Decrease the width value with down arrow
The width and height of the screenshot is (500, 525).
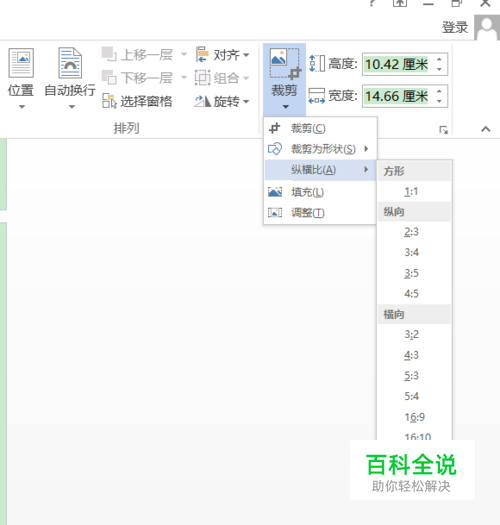pyautogui.click(x=439, y=101)
